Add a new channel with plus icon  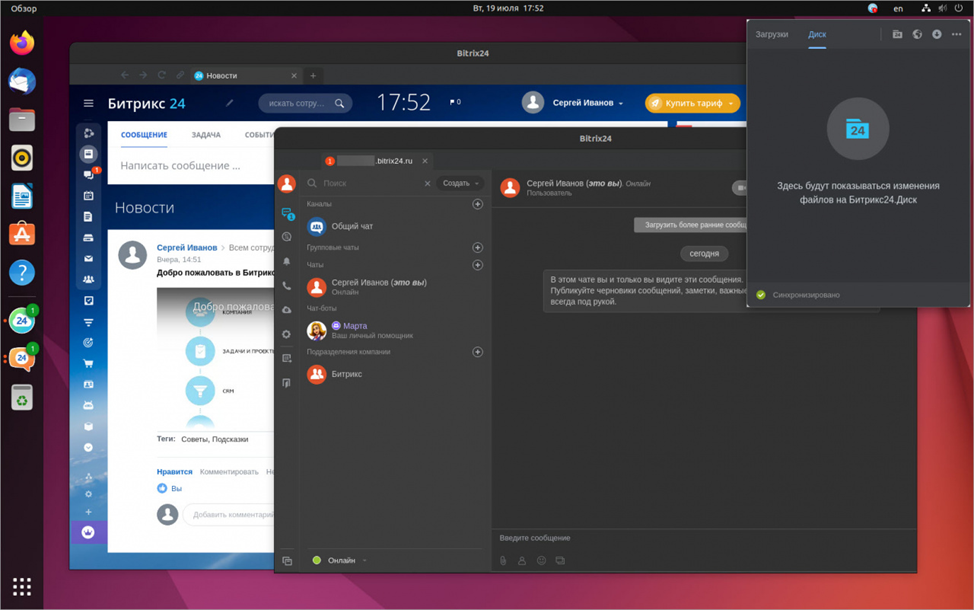(477, 204)
